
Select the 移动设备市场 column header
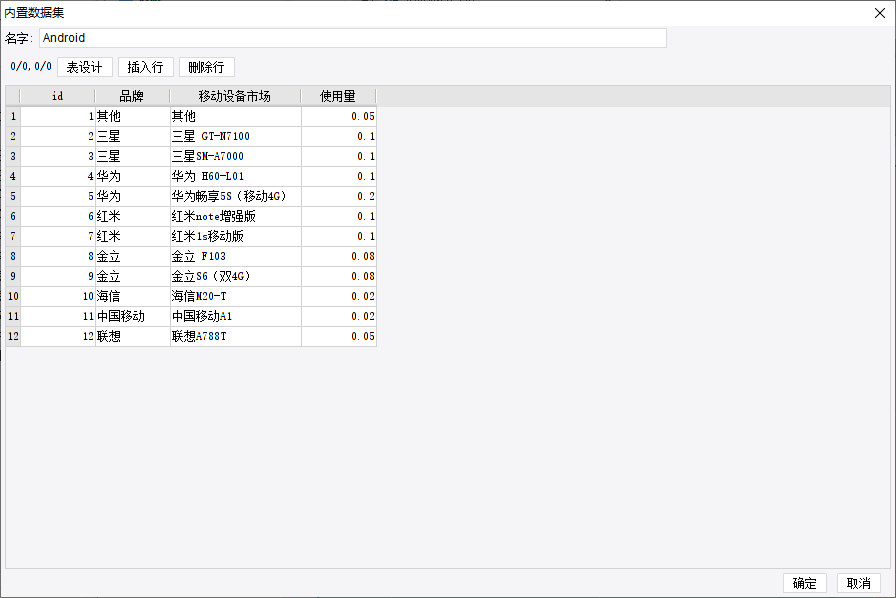(235, 96)
